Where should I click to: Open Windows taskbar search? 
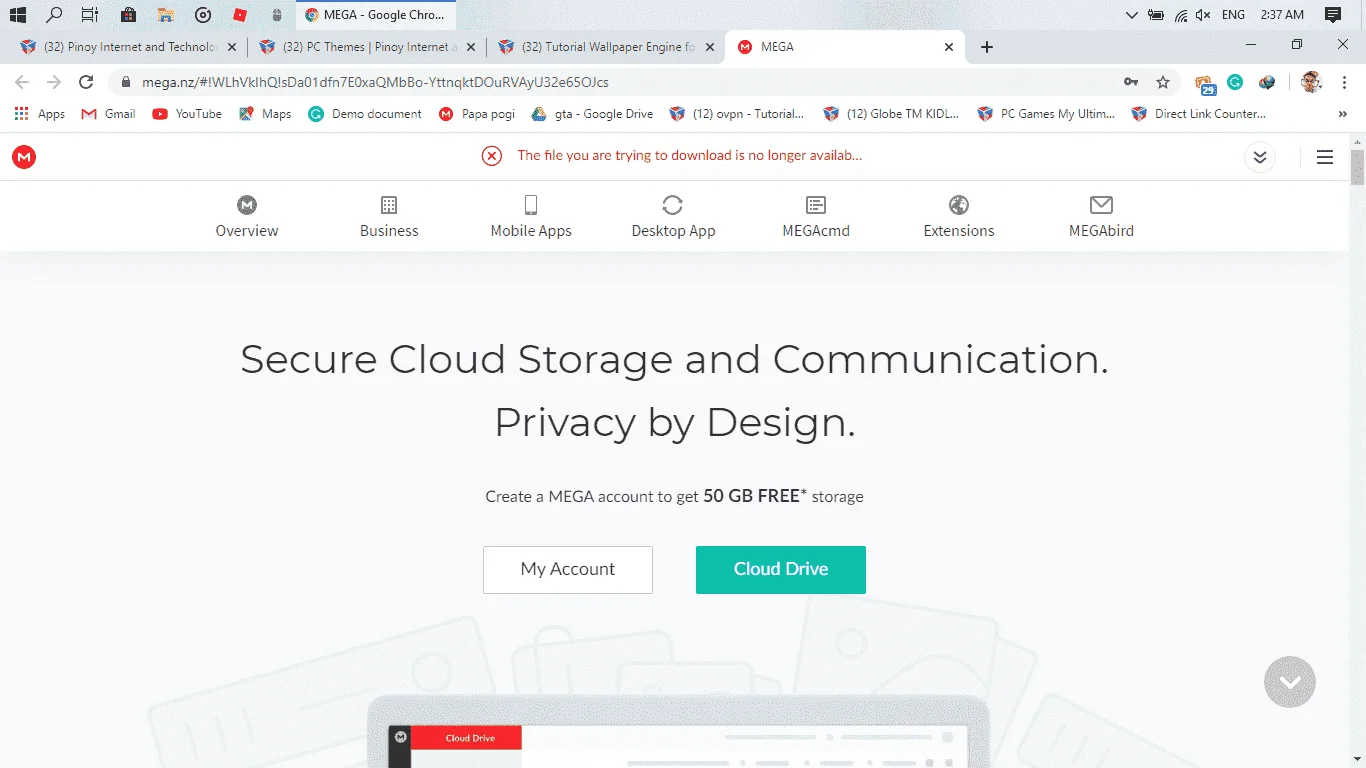click(54, 15)
